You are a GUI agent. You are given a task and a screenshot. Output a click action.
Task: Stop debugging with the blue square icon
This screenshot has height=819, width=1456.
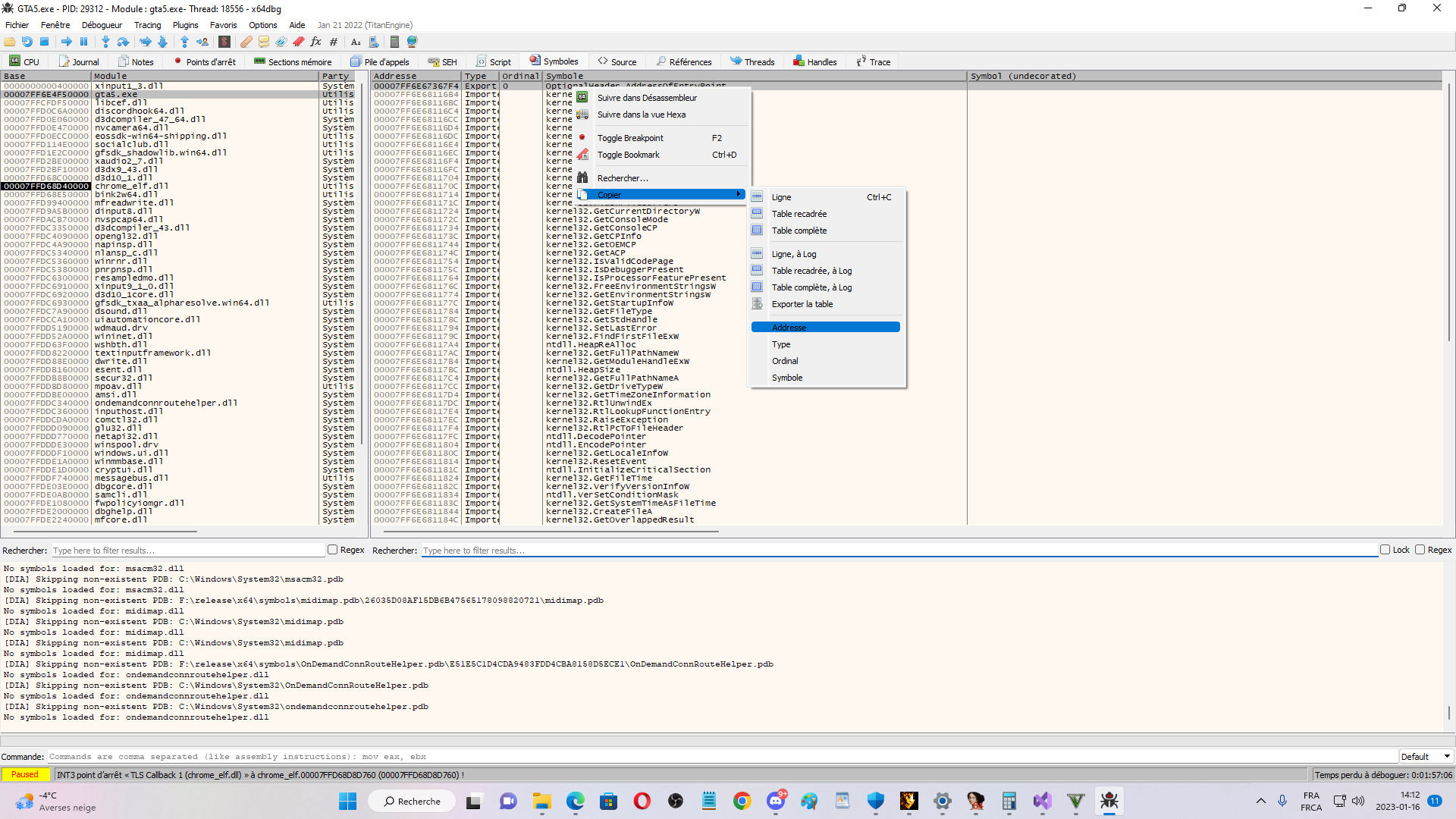(x=45, y=42)
